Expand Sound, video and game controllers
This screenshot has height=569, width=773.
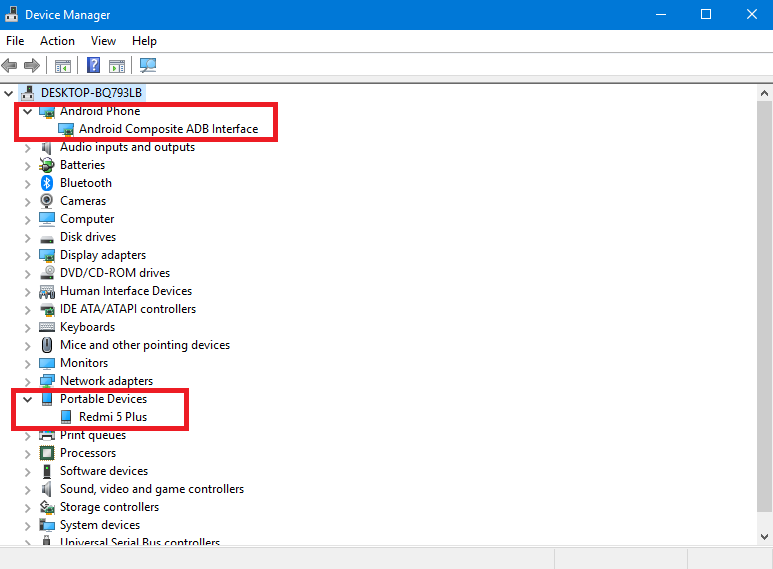coord(27,489)
